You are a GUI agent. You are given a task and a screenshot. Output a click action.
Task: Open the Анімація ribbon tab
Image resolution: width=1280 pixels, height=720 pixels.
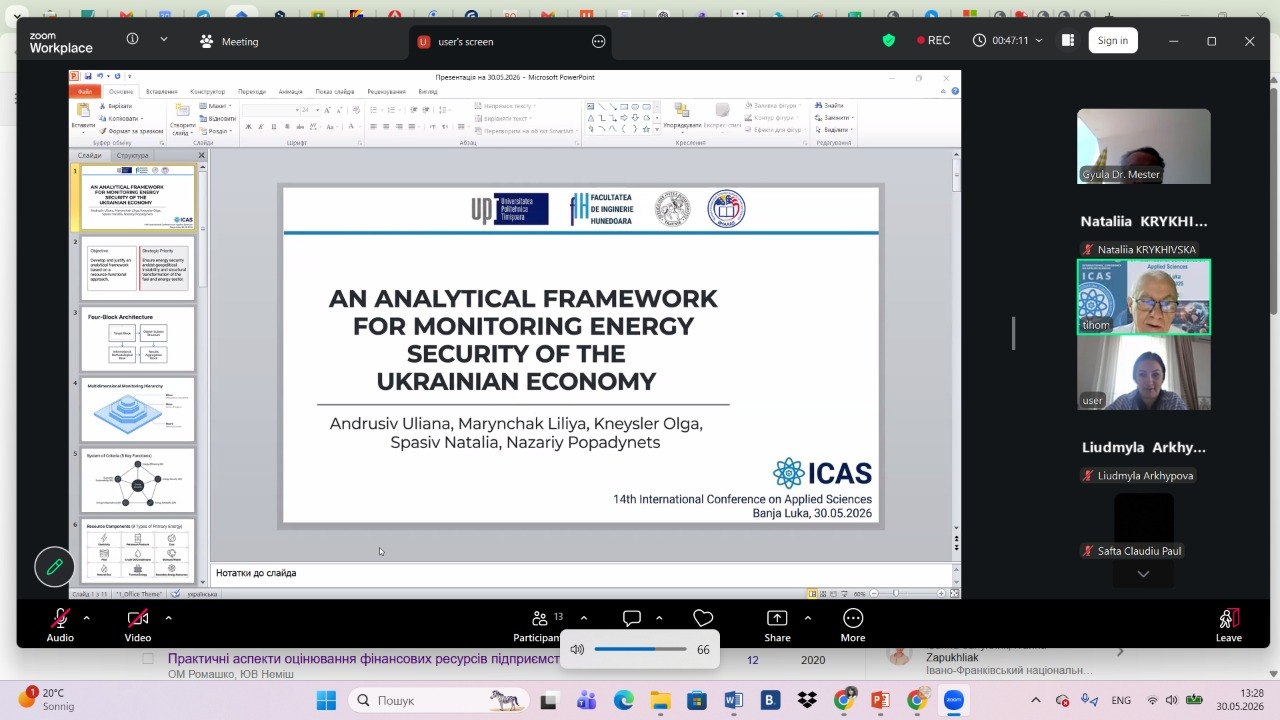[x=290, y=91]
